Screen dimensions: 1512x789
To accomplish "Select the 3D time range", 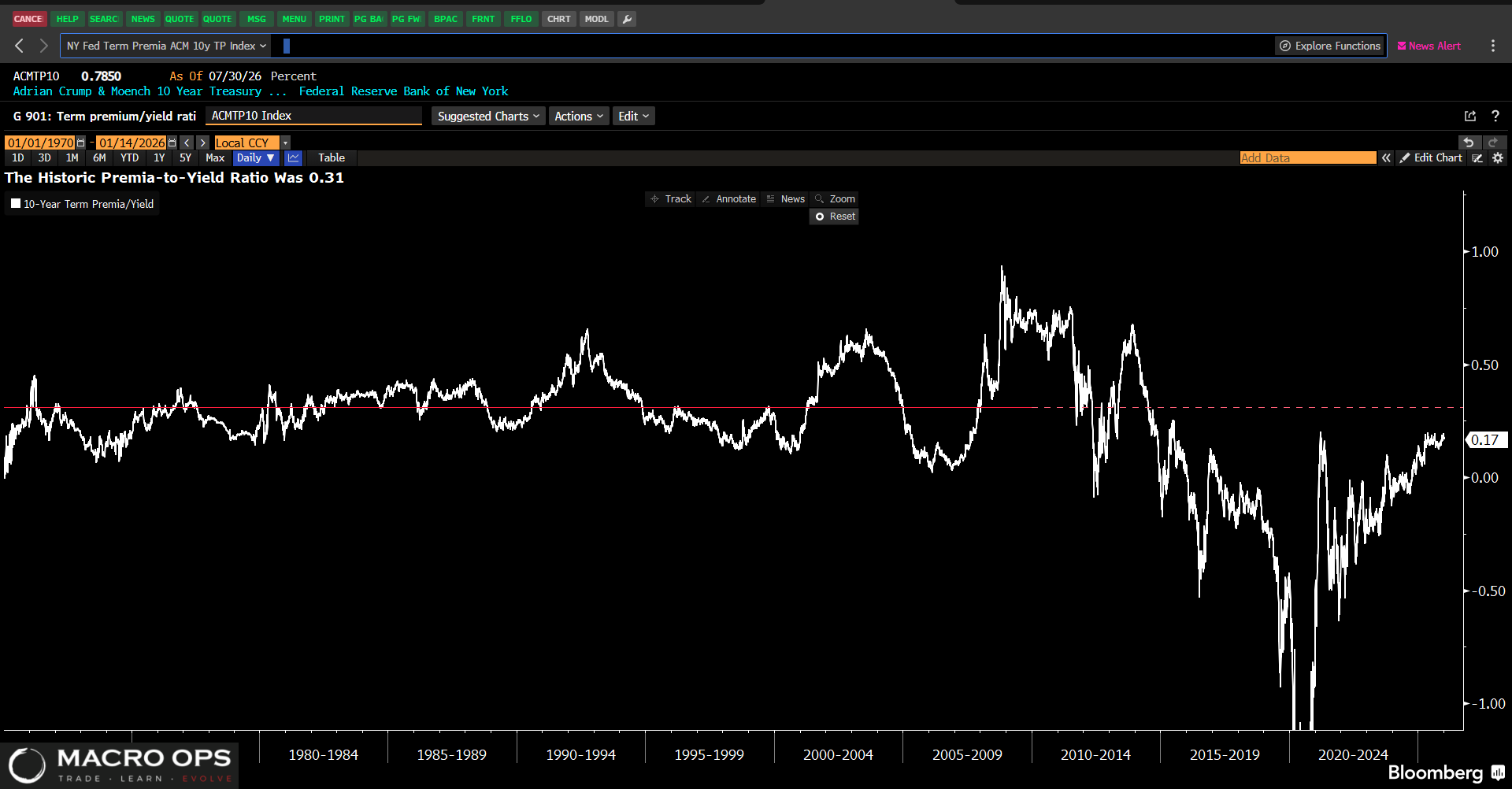I will coord(45,158).
